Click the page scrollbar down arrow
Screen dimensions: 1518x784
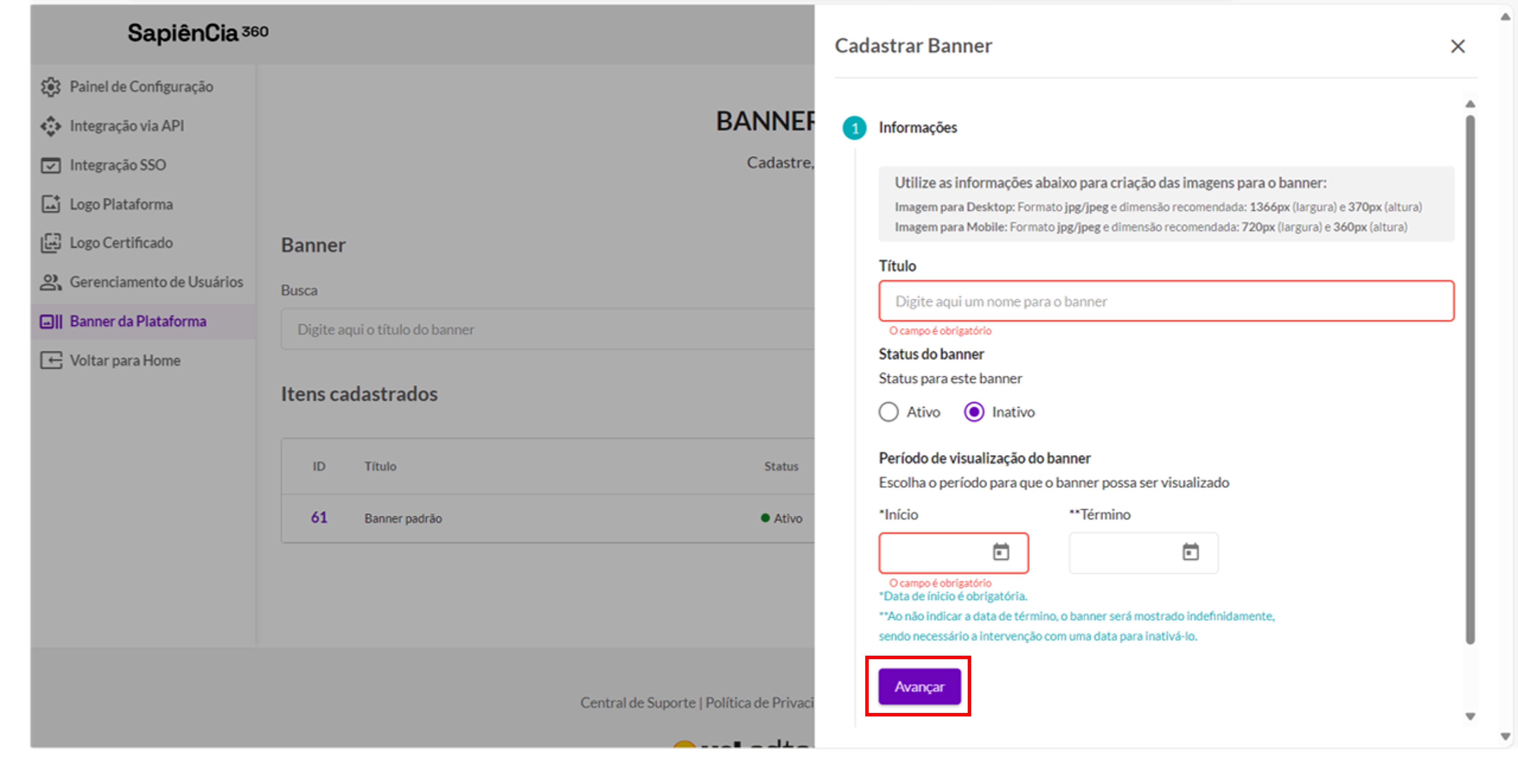pos(1505,736)
